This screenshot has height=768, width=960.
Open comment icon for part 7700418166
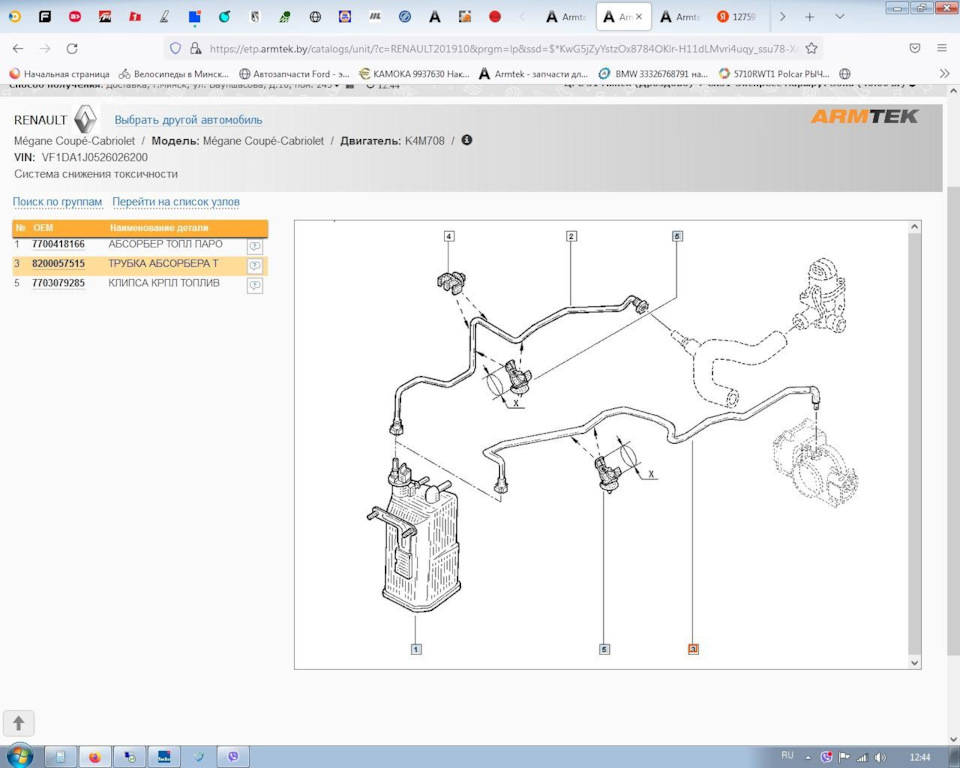click(x=255, y=246)
